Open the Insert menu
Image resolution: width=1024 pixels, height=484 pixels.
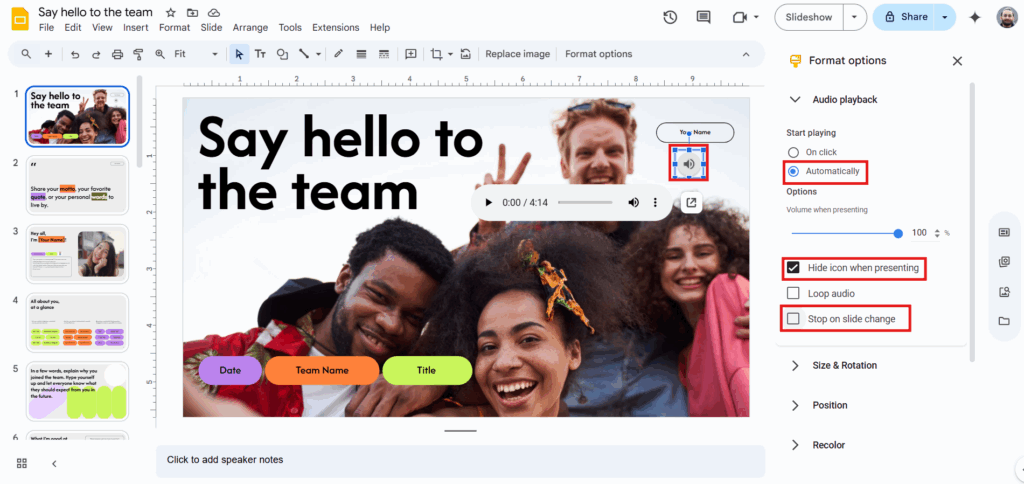pyautogui.click(x=136, y=28)
